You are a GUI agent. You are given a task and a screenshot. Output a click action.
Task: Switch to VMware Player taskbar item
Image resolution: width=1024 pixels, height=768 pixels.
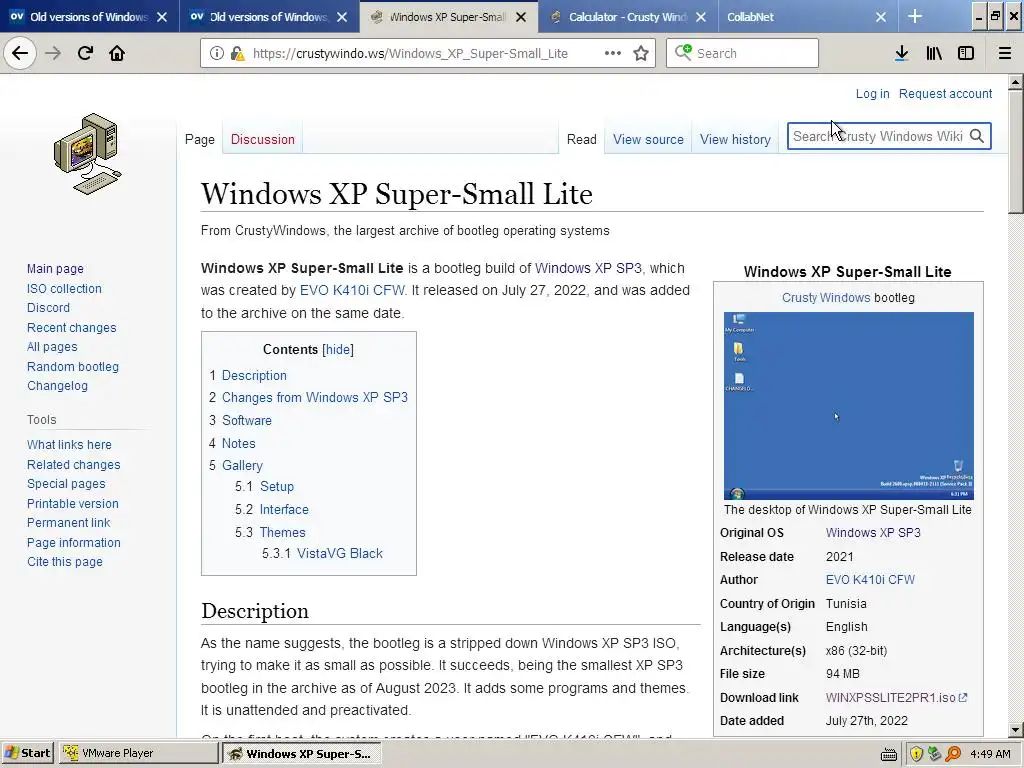tap(138, 753)
